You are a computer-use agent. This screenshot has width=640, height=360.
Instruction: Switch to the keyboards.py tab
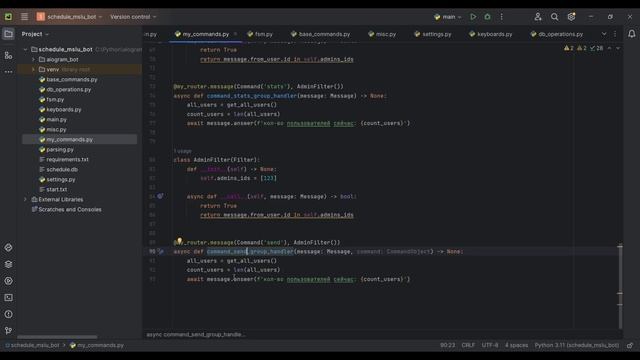pyautogui.click(x=491, y=34)
